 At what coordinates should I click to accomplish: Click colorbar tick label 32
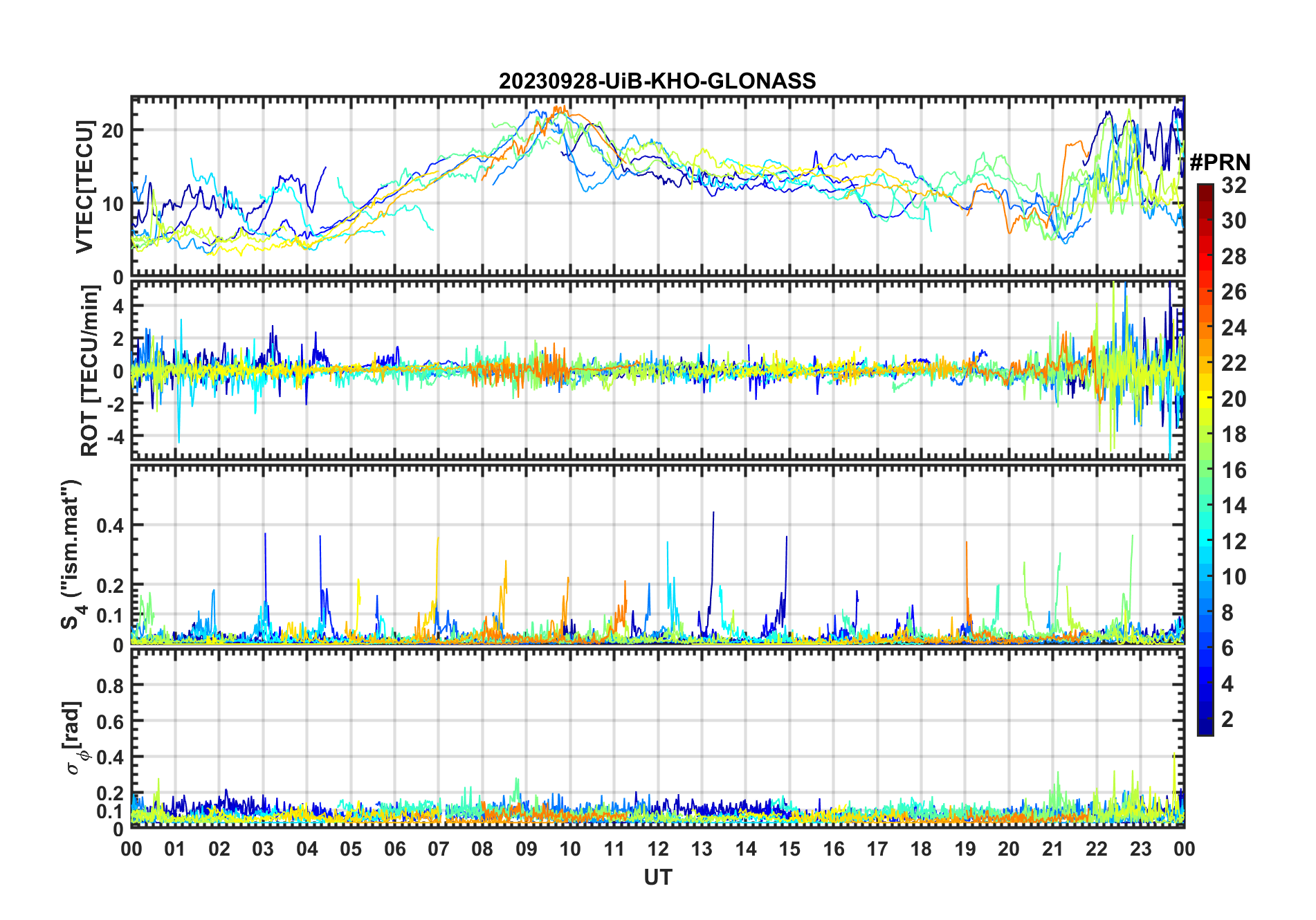(x=1234, y=185)
